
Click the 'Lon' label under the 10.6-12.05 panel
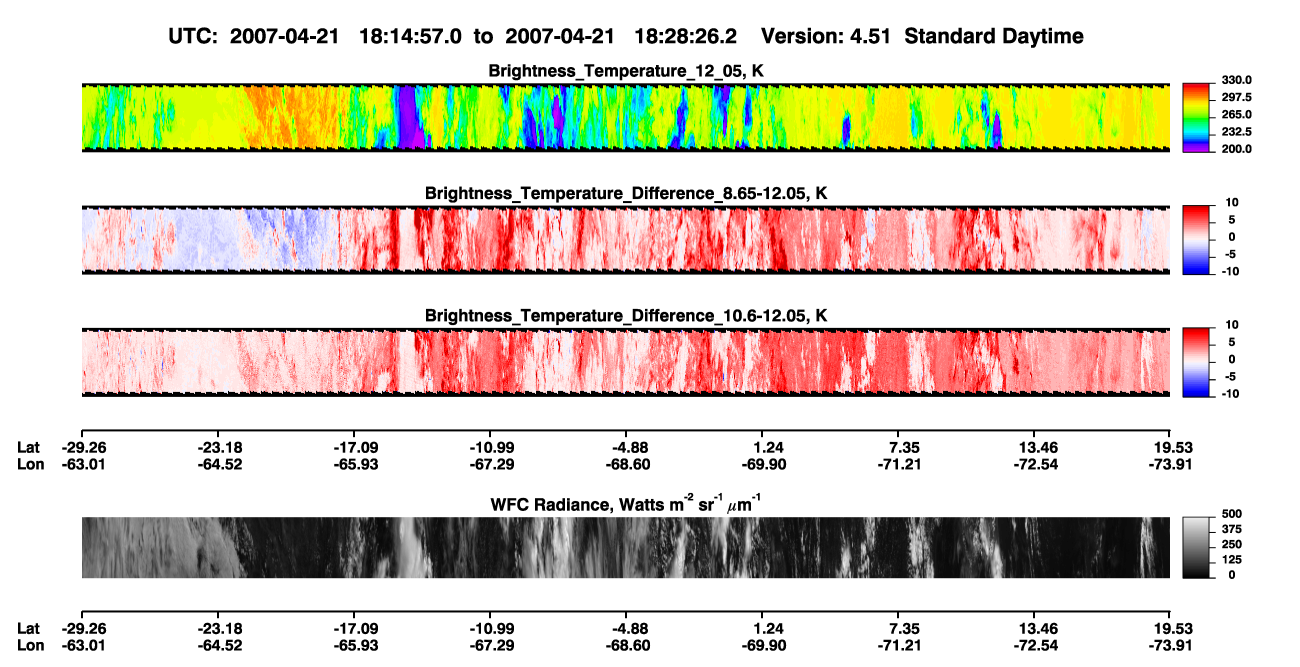(30, 463)
